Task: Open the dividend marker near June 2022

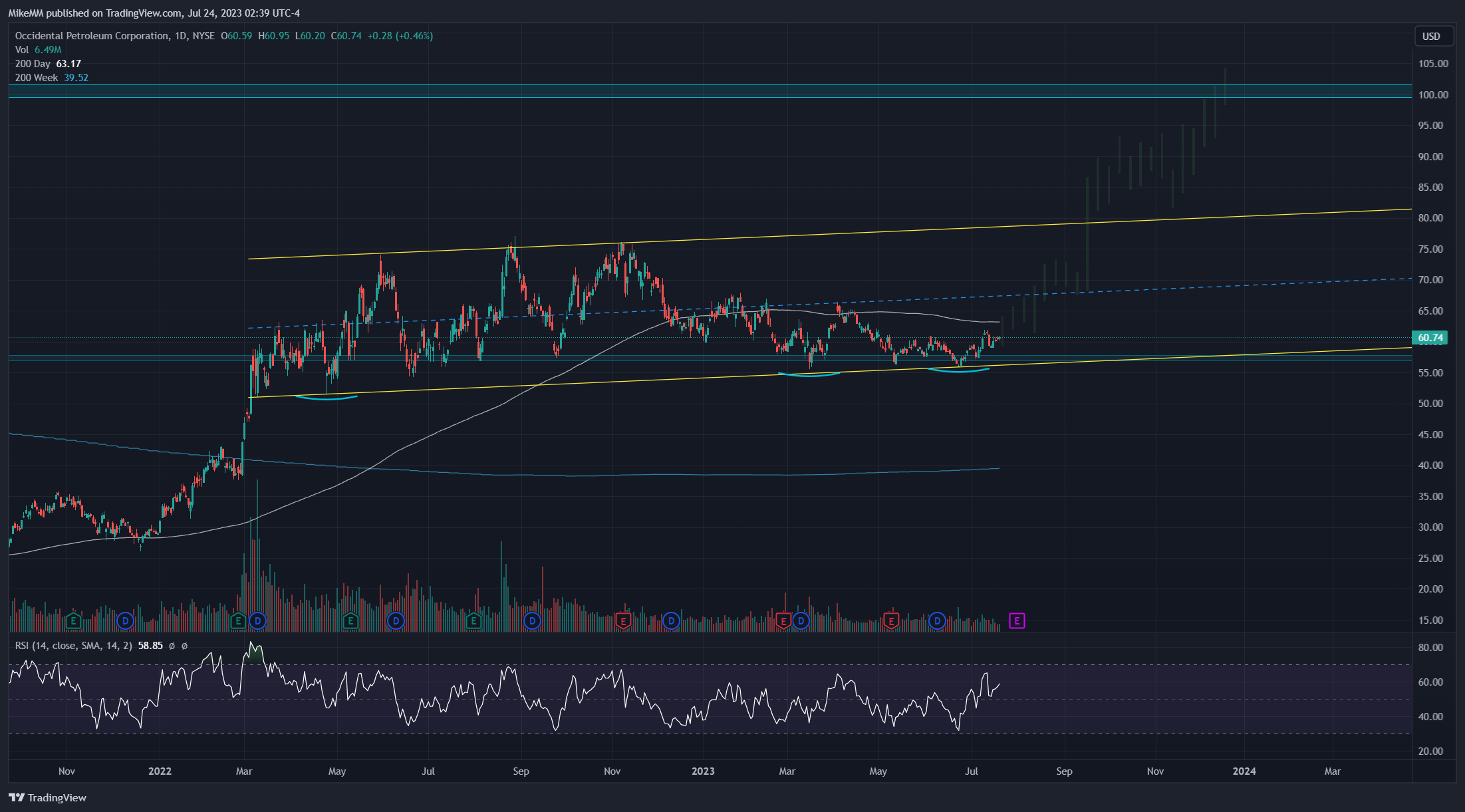Action: (396, 622)
